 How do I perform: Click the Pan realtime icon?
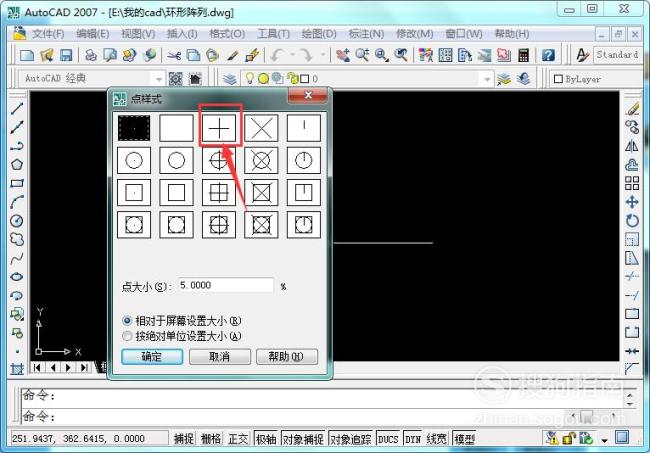point(342,55)
